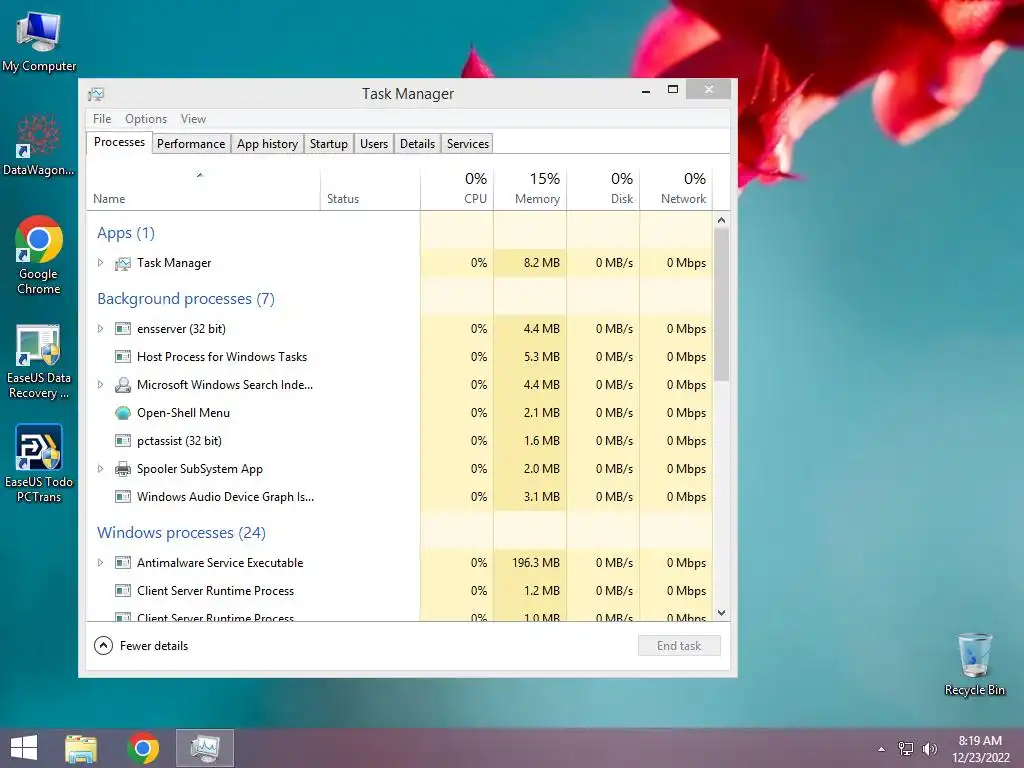
Task: Click the Task Manager app row icon
Action: click(x=123, y=263)
